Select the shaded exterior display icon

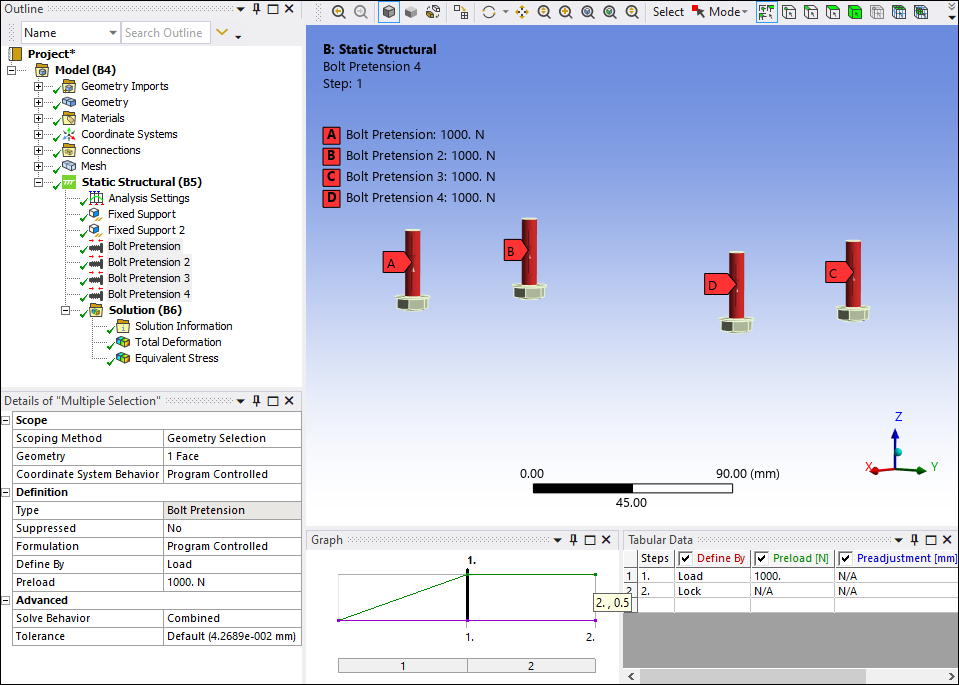click(x=410, y=10)
